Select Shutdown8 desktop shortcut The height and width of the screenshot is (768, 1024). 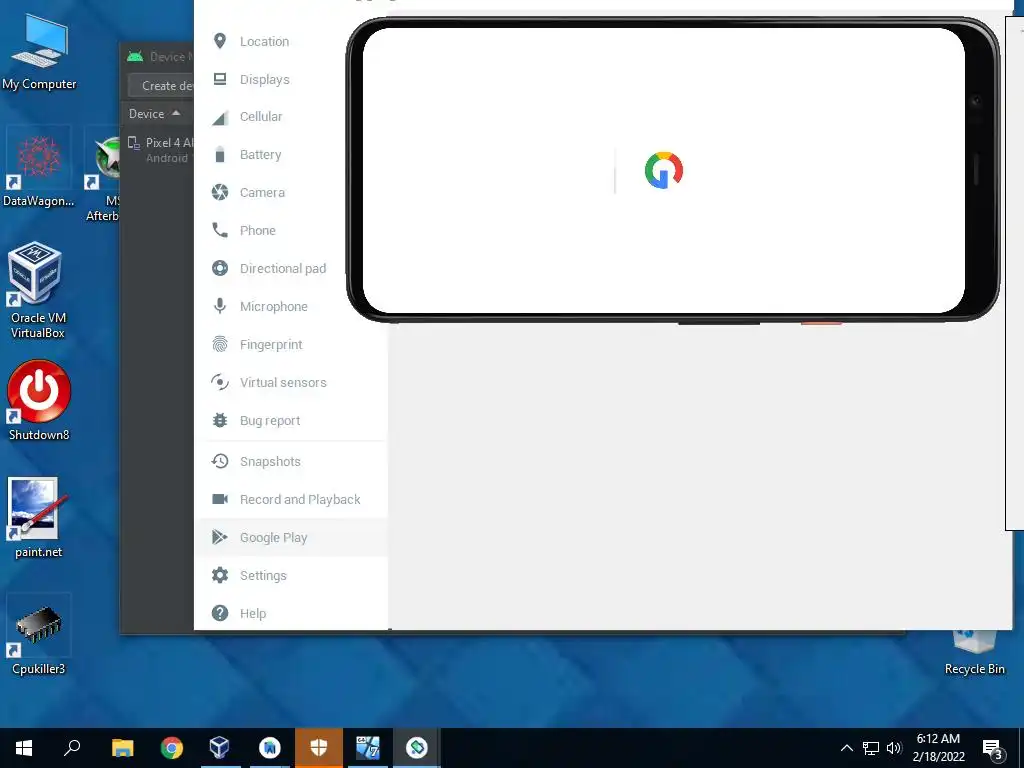(39, 400)
